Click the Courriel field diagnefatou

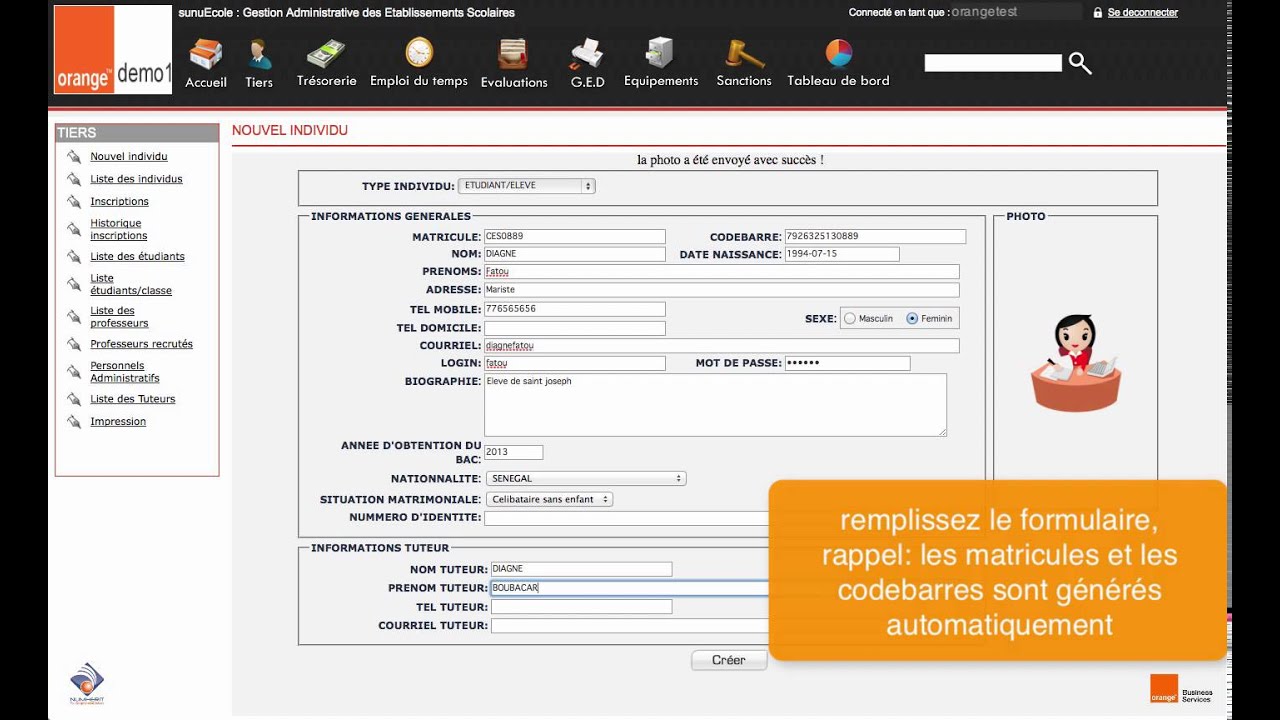[x=721, y=346]
